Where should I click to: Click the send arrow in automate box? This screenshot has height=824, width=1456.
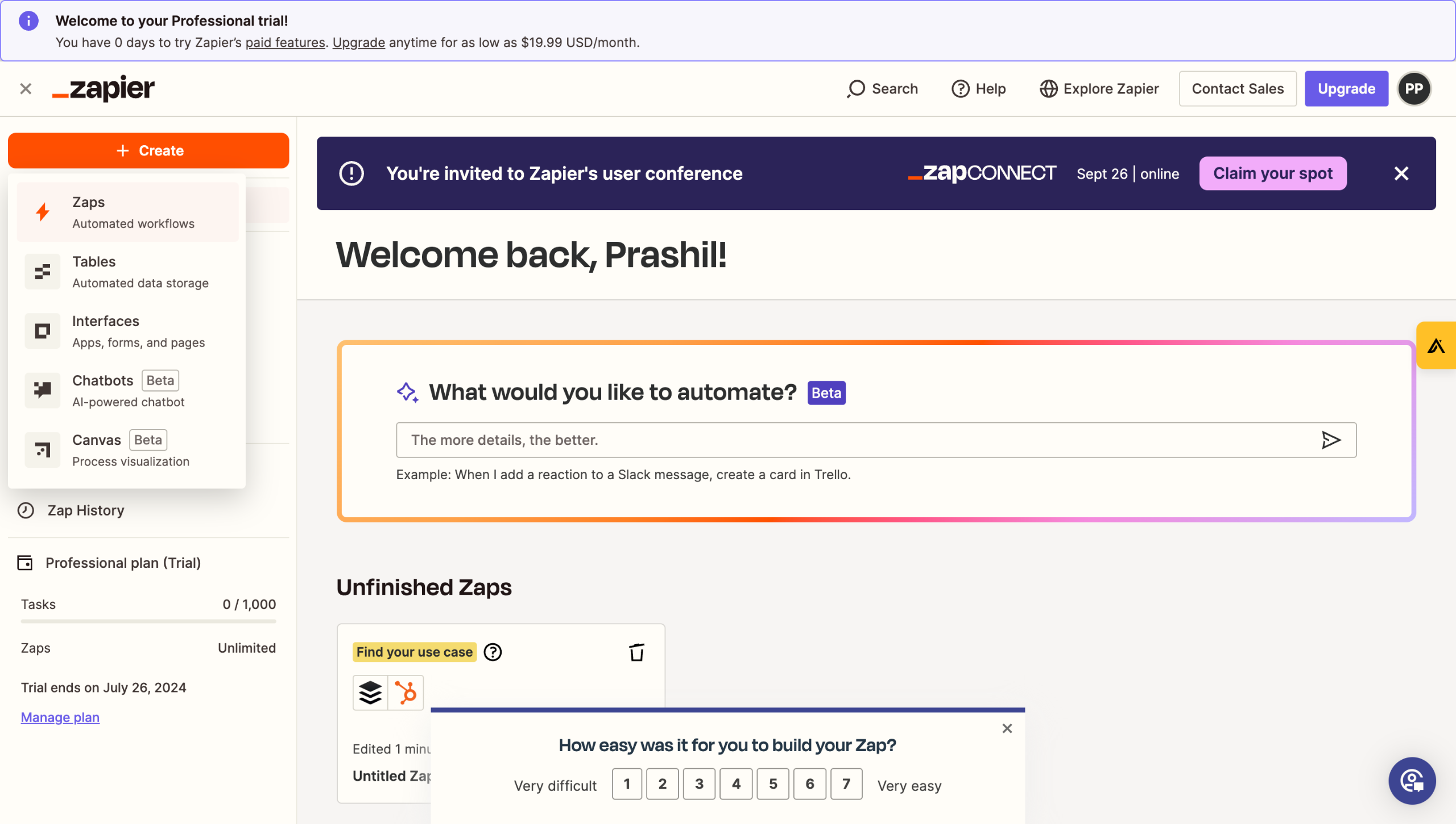tap(1330, 440)
